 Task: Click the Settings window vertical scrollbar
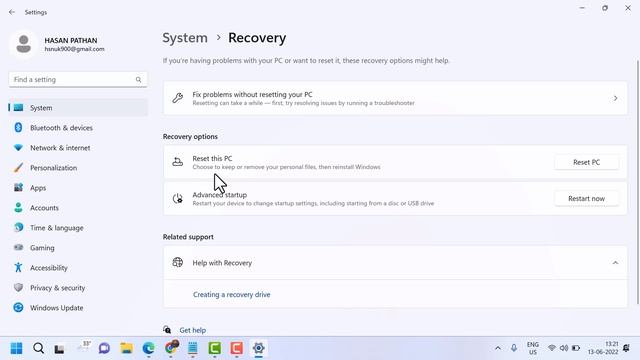[x=638, y=182]
